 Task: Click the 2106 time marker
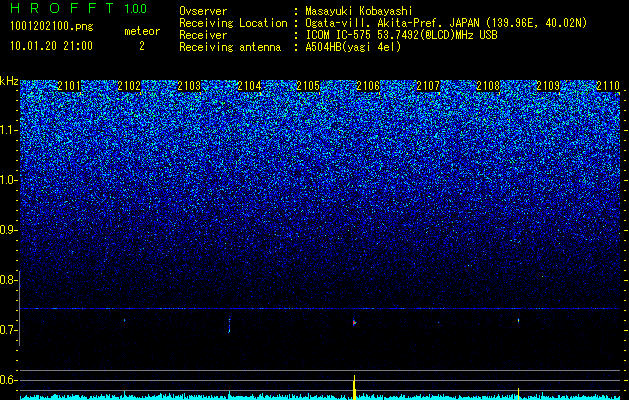pyautogui.click(x=368, y=86)
